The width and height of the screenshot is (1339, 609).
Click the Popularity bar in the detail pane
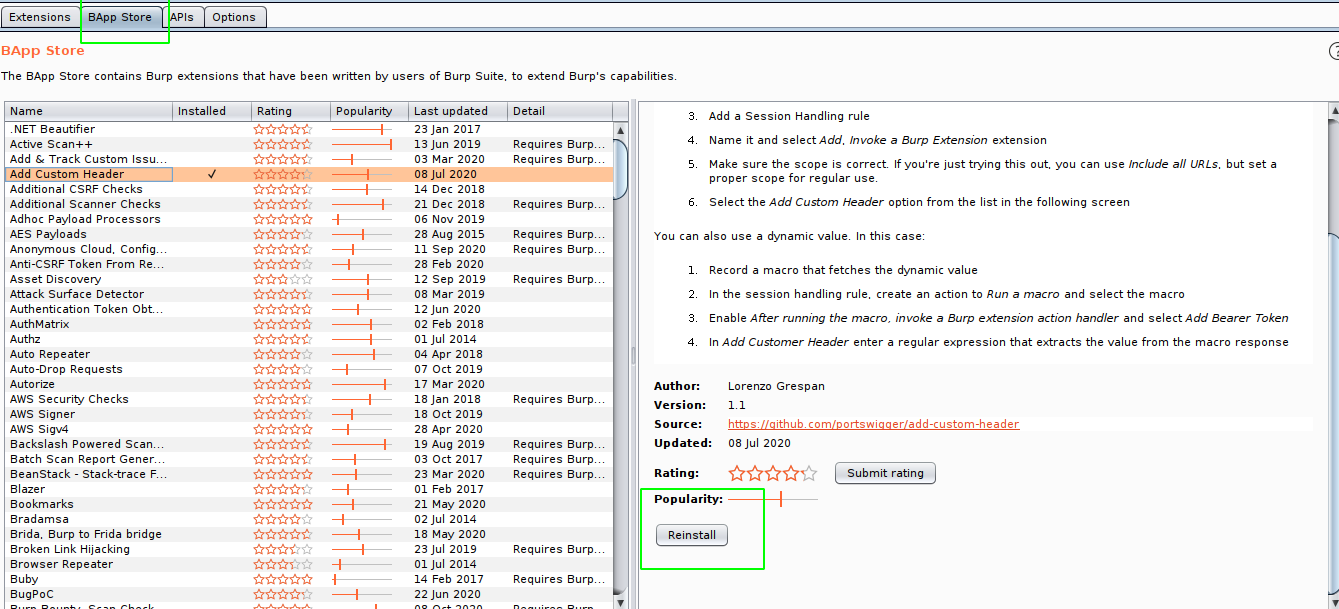pyautogui.click(x=773, y=499)
